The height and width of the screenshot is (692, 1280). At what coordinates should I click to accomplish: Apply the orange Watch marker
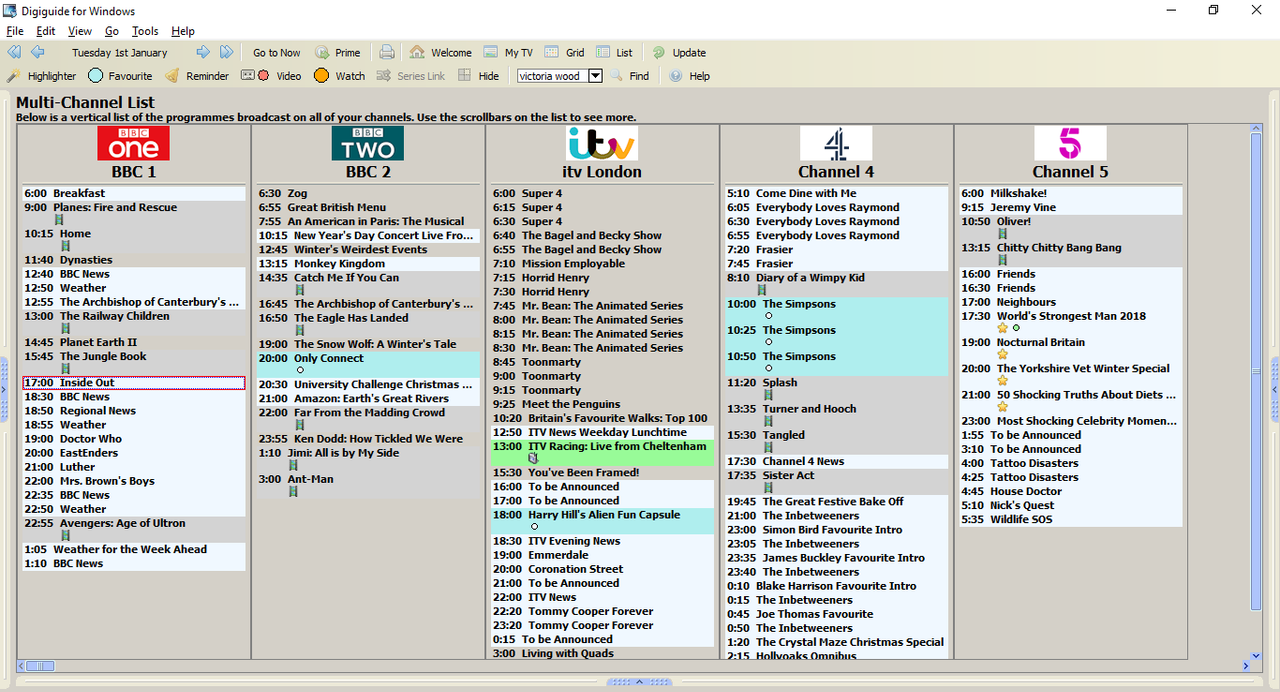(x=339, y=76)
